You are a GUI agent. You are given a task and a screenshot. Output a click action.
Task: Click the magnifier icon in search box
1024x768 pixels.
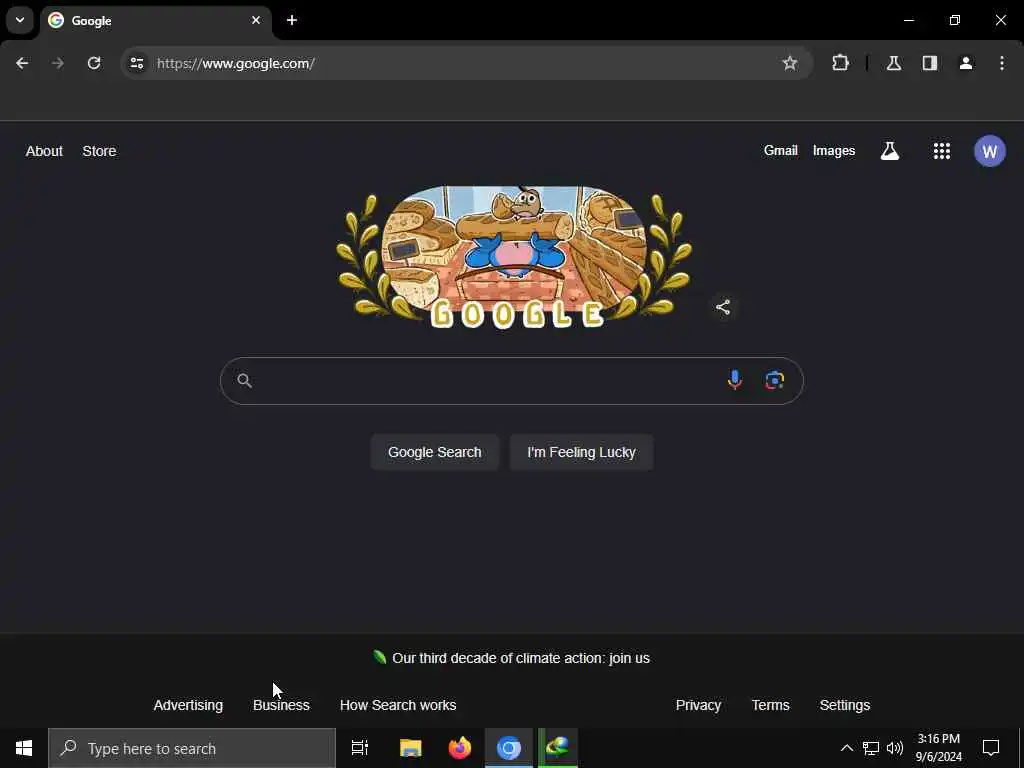(x=244, y=381)
